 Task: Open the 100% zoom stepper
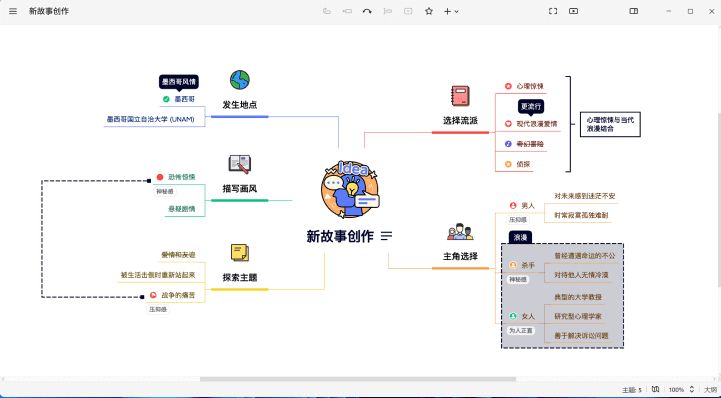pyautogui.click(x=692, y=389)
